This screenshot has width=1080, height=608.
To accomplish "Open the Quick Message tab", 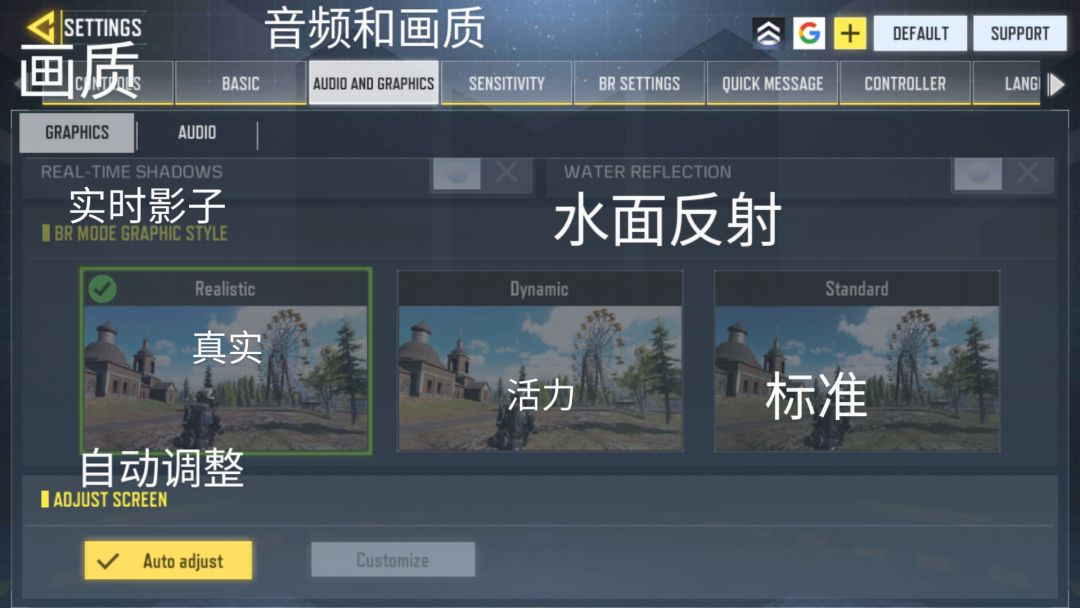I will click(x=772, y=83).
